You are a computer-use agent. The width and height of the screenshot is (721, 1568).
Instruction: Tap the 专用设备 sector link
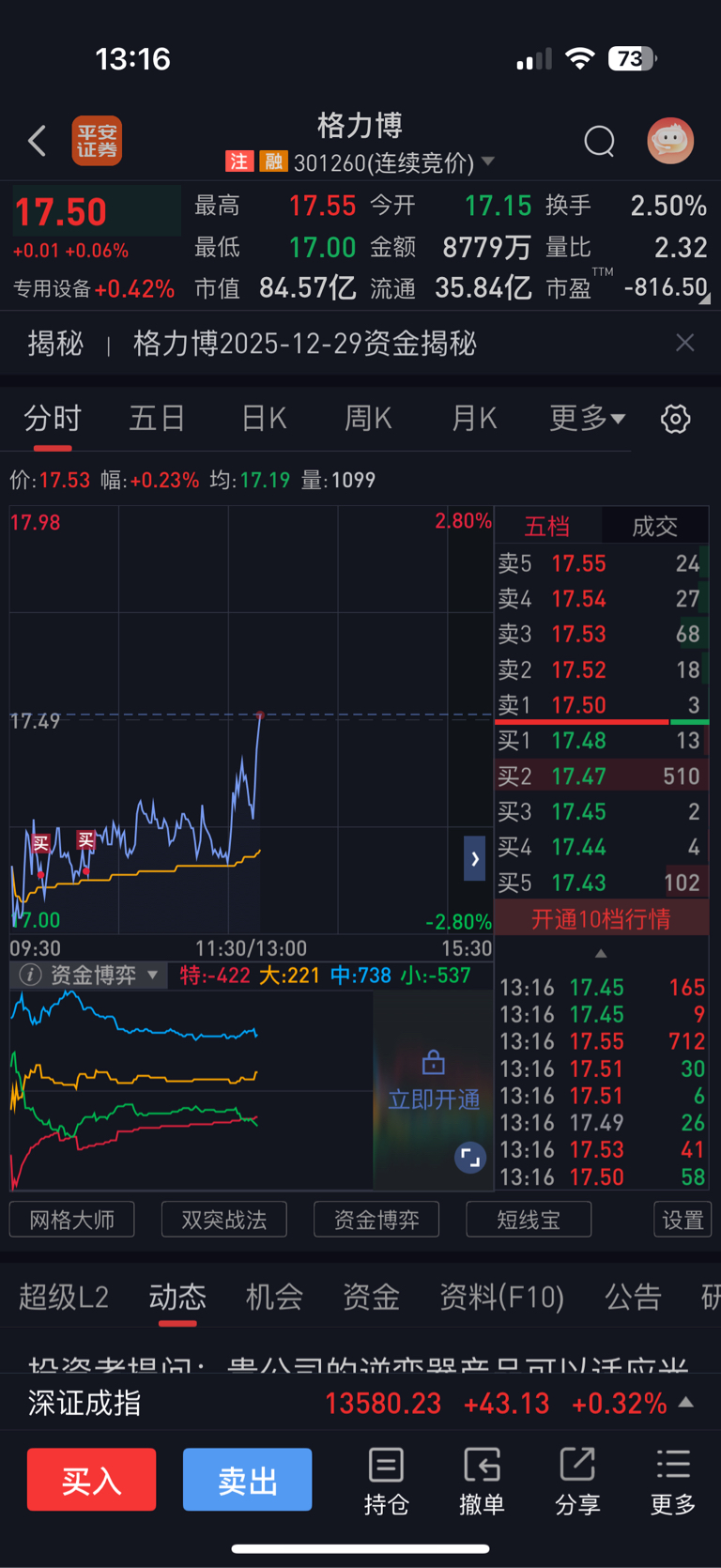tap(53, 289)
